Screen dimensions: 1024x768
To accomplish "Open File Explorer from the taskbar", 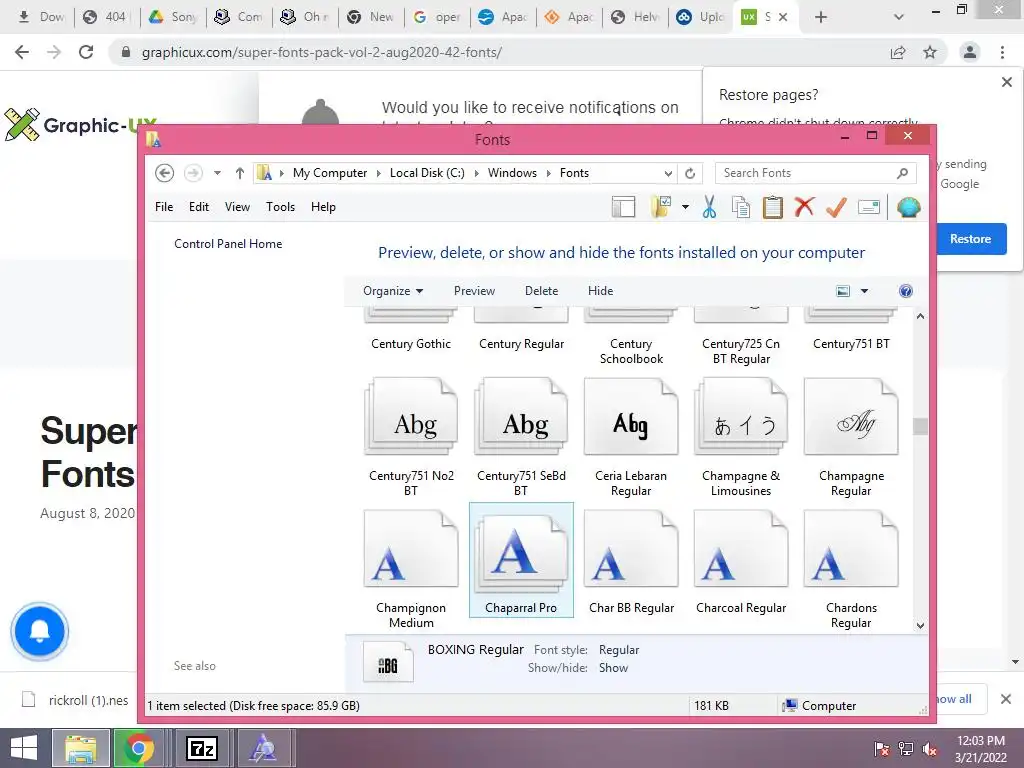I will click(81, 748).
